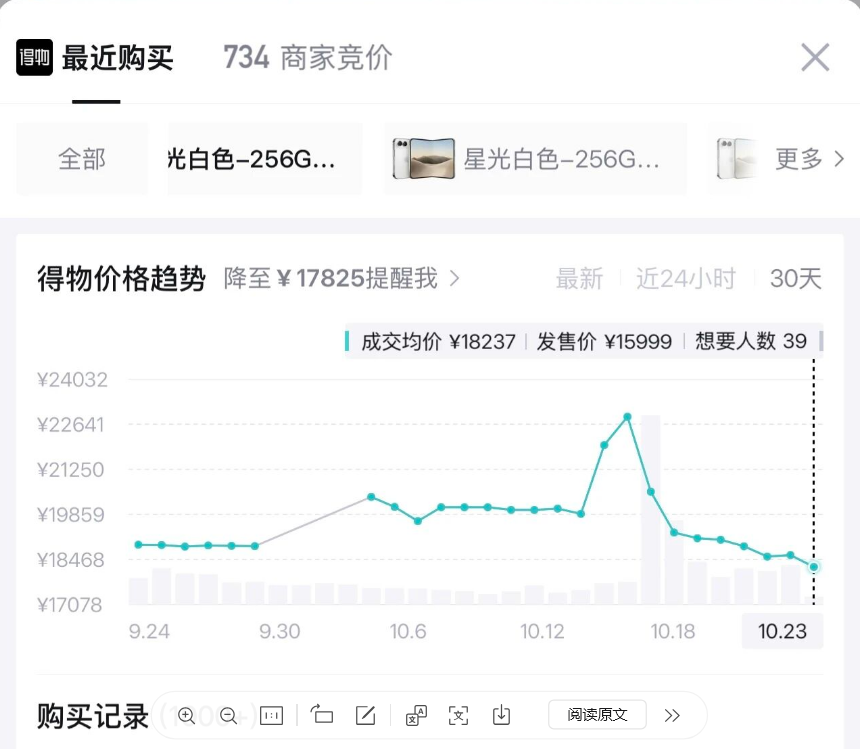Run text recognition OCR icon

[x=459, y=715]
